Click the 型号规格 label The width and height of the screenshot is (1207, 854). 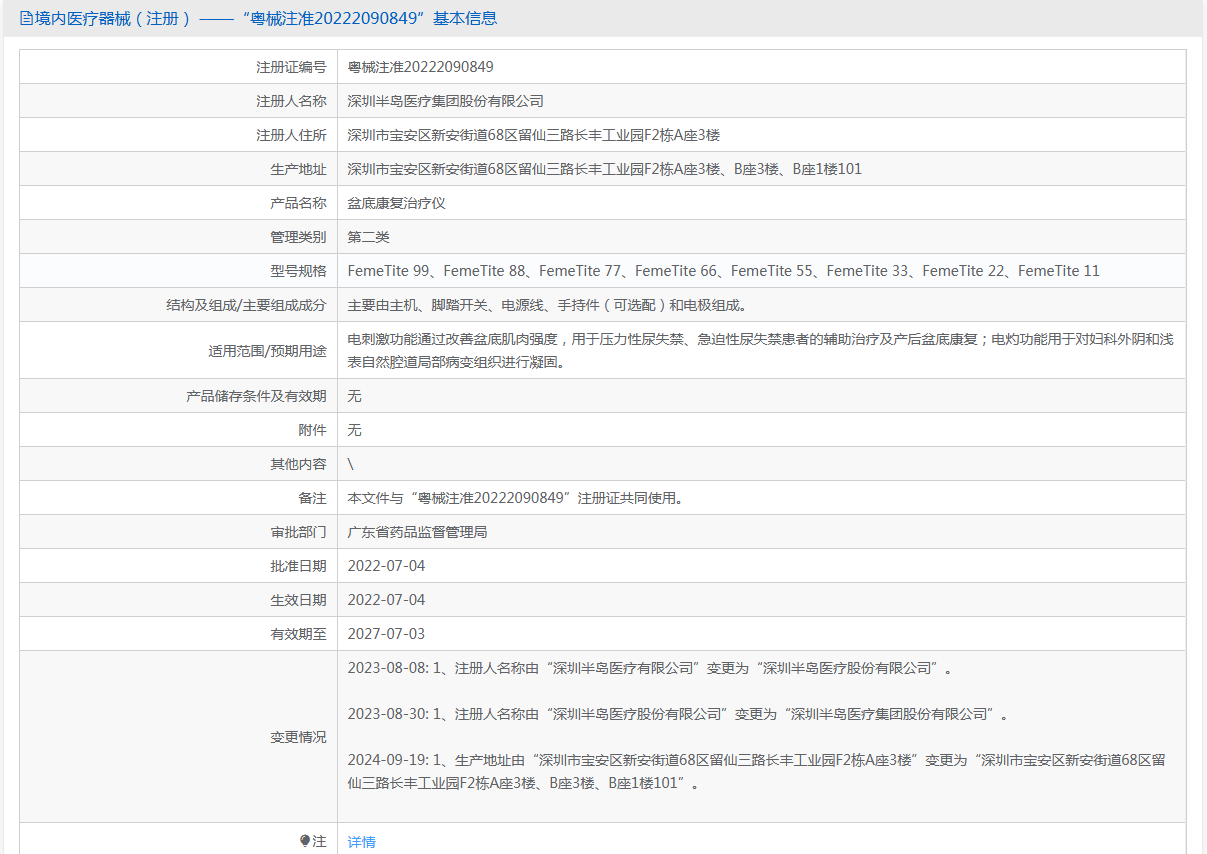(x=298, y=271)
